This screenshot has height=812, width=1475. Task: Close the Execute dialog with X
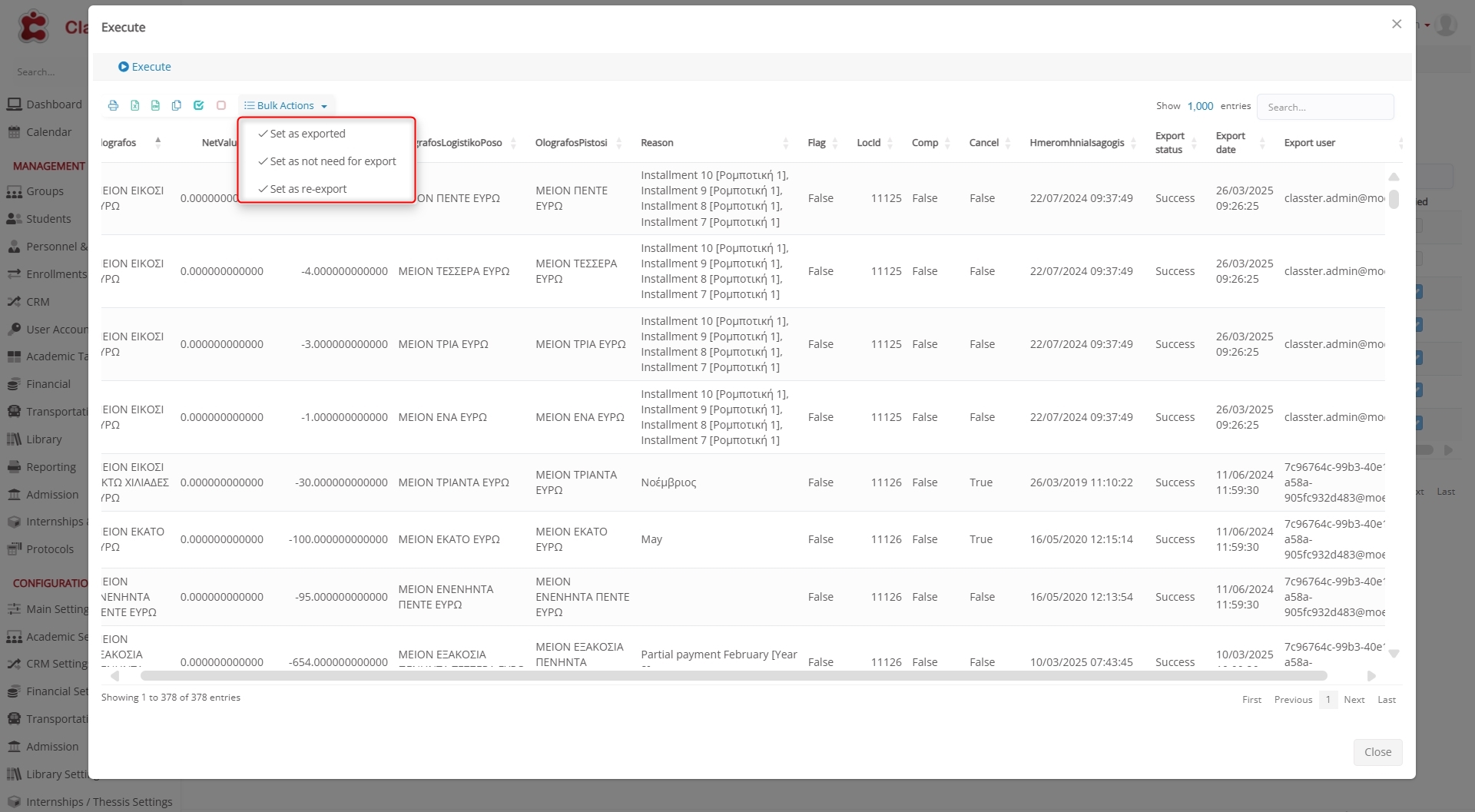click(1397, 25)
